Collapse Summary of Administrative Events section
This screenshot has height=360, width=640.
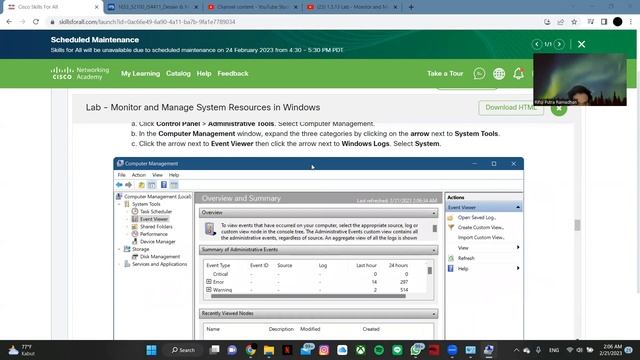pos(434,250)
